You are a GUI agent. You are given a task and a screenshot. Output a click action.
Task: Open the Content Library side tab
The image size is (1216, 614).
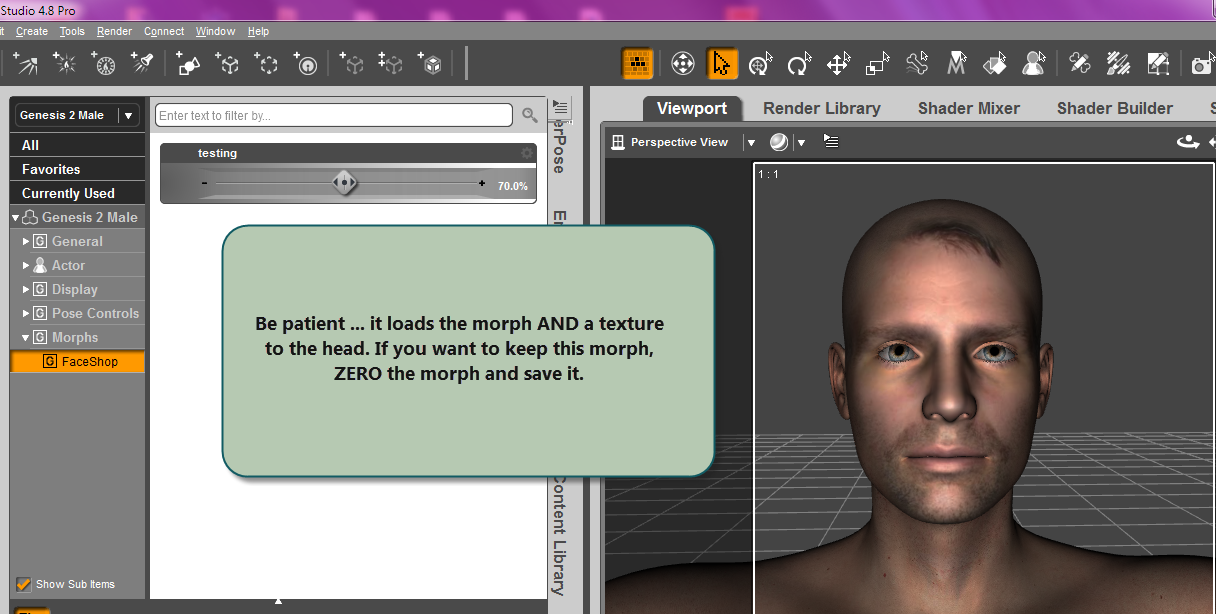coord(559,534)
